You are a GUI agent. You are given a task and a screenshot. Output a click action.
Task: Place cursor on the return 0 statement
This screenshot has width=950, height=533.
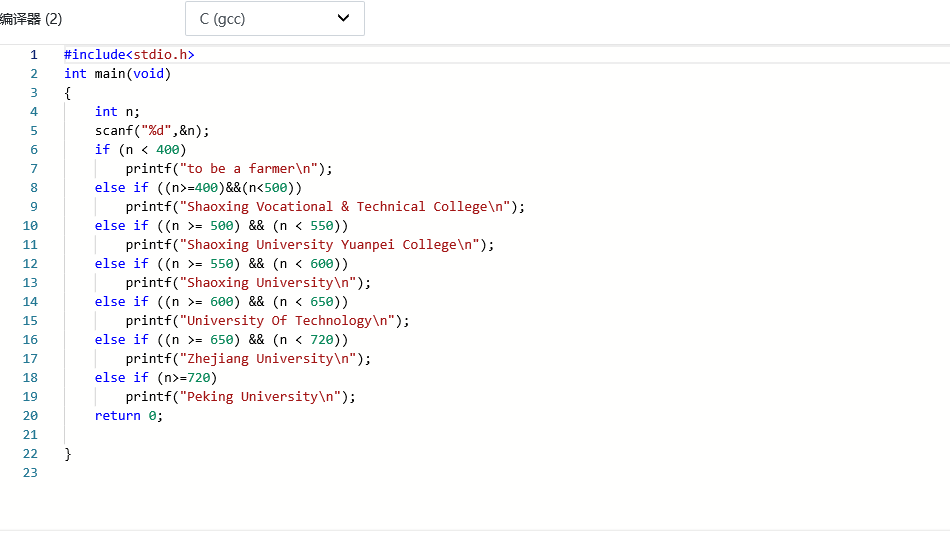(128, 416)
